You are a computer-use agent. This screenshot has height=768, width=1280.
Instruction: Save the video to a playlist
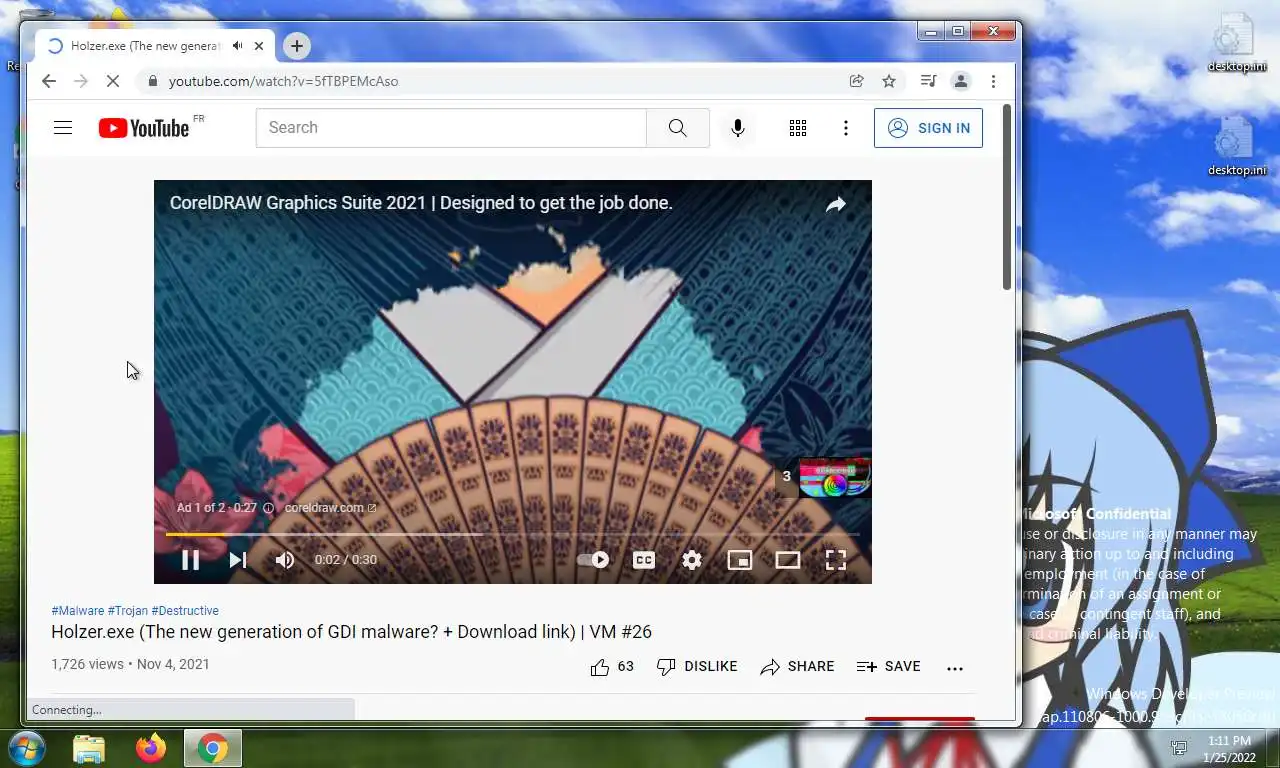tap(889, 667)
